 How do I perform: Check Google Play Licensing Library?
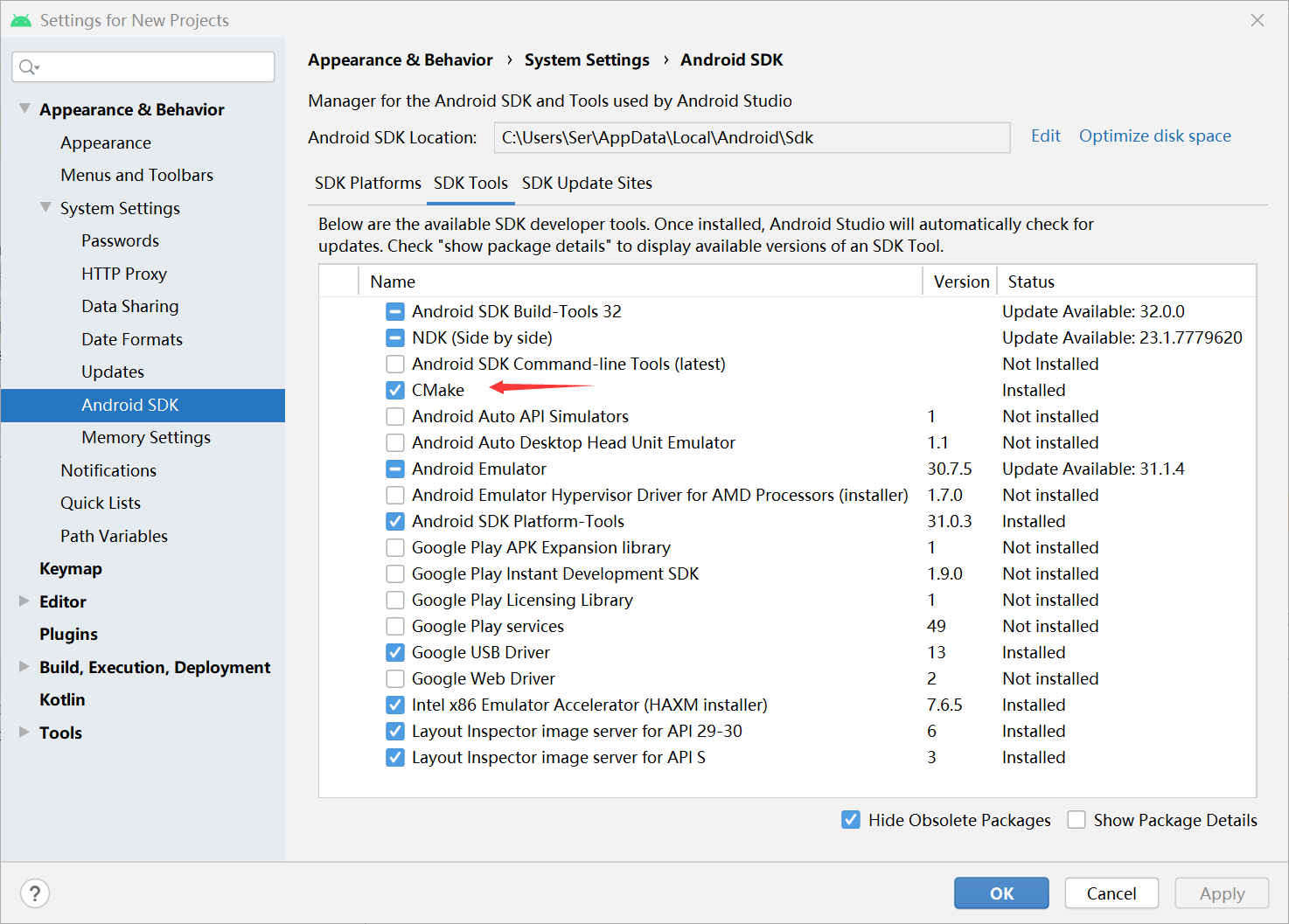point(395,600)
